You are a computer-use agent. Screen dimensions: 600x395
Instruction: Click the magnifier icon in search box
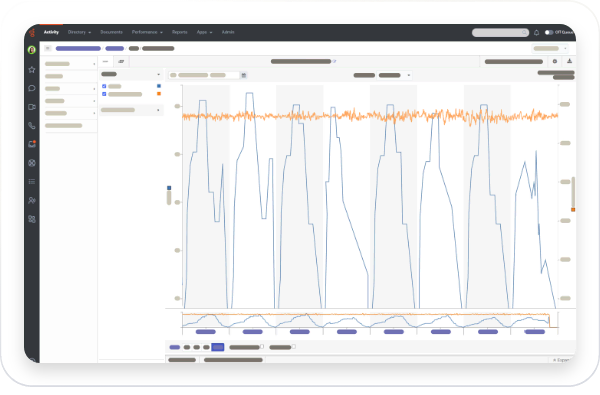[524, 33]
